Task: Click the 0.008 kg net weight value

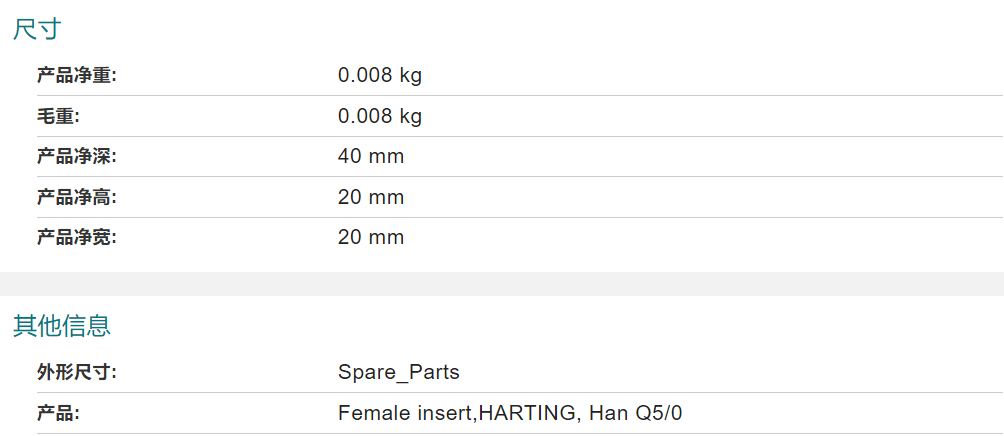Action: point(380,76)
